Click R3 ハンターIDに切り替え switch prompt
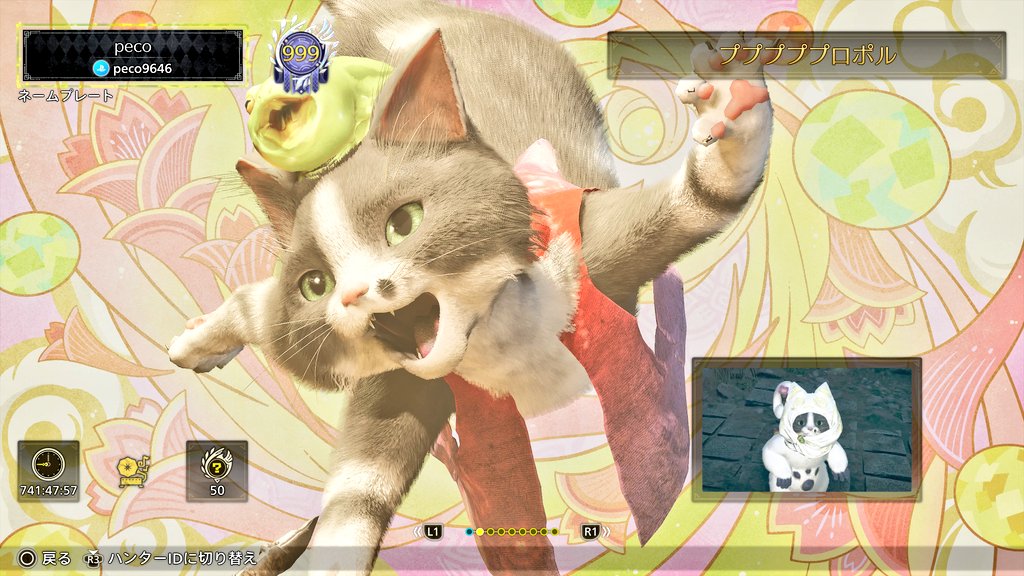 [172, 558]
